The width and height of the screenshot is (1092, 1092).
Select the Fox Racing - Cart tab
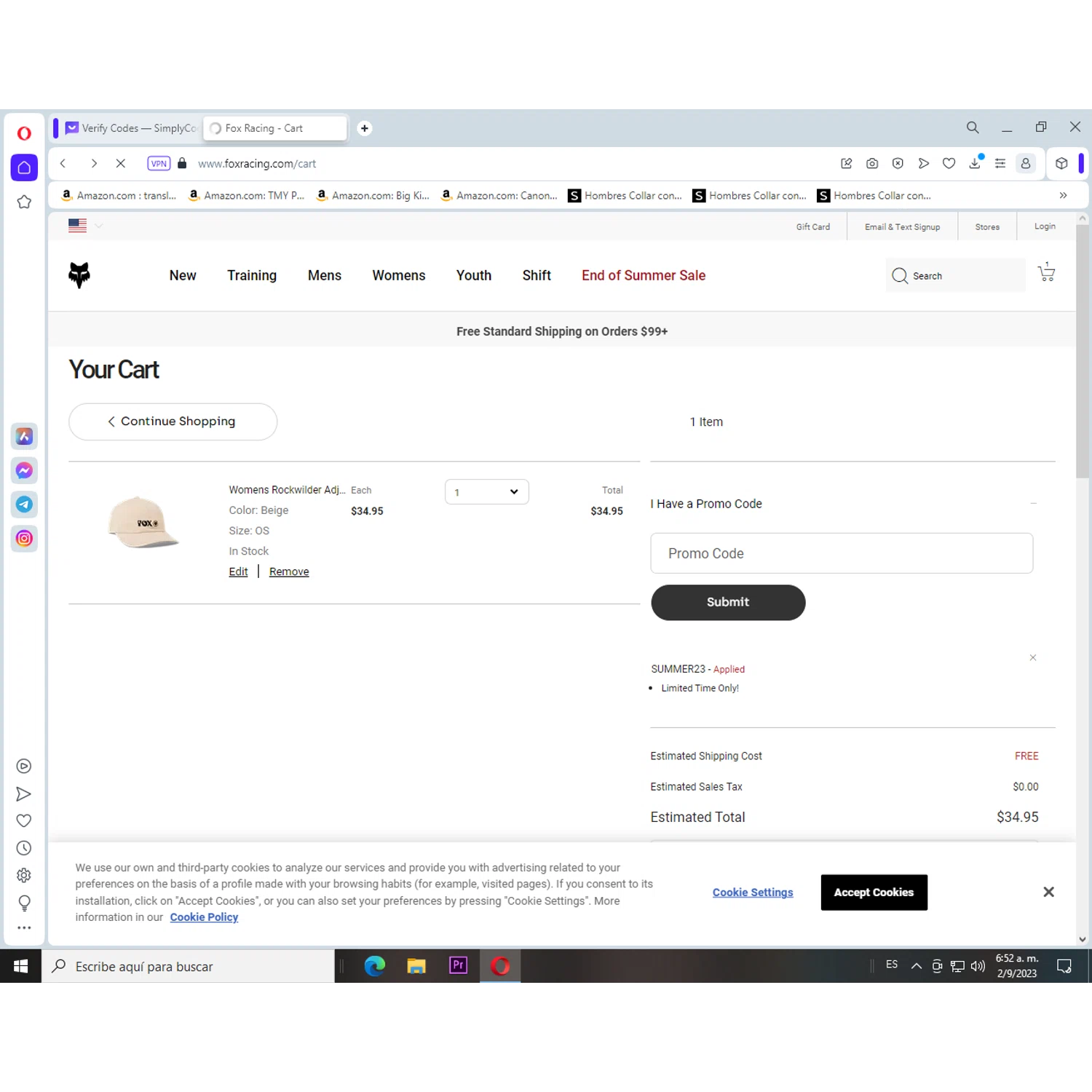tap(275, 128)
